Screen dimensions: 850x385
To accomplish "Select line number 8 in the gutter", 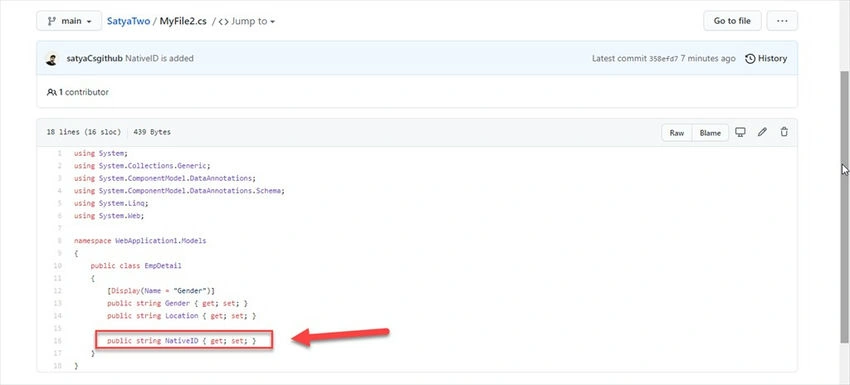I will (59, 240).
